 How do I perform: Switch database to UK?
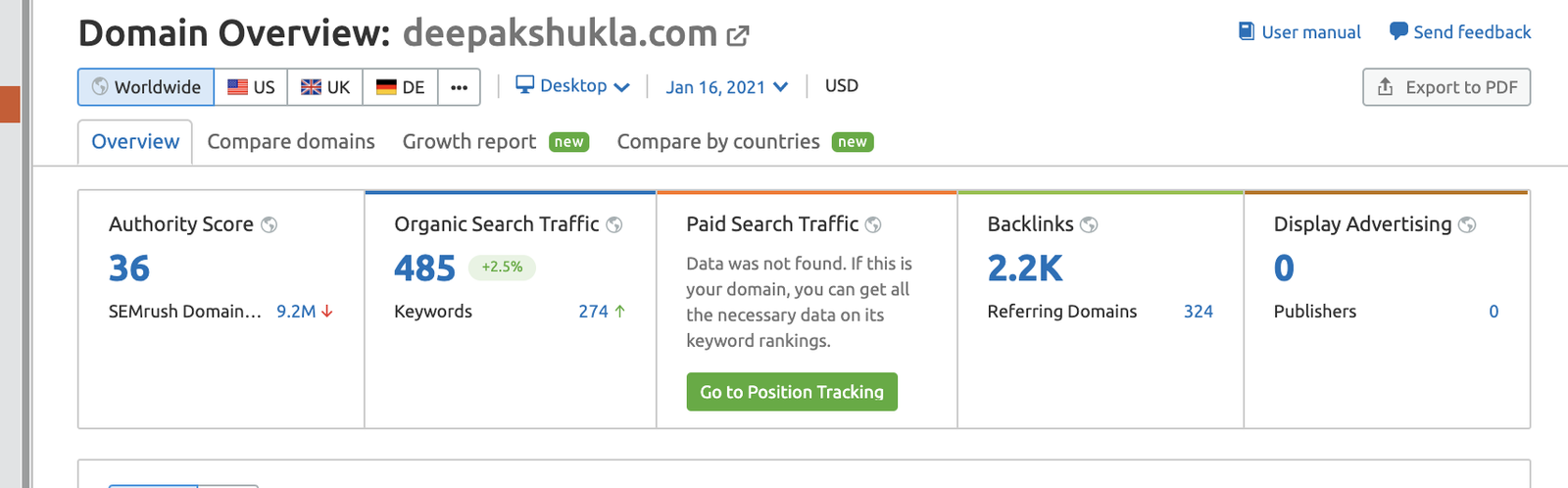pos(325,87)
